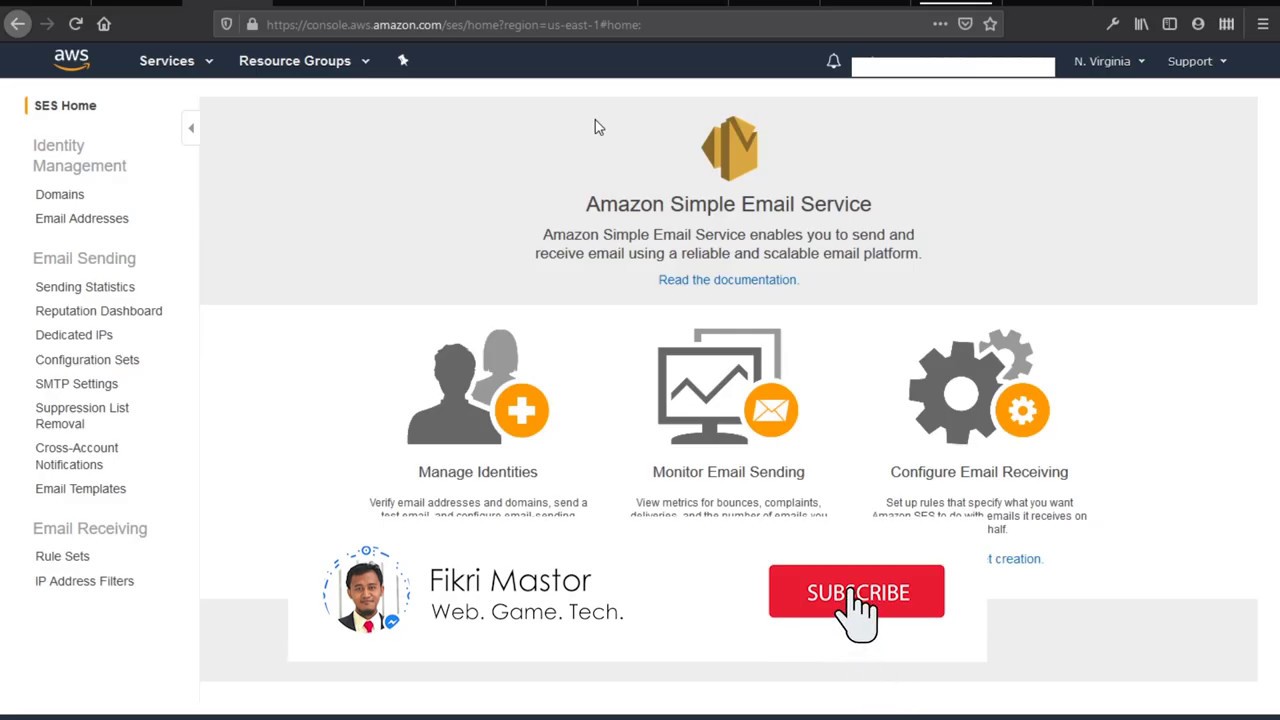This screenshot has width=1280, height=720.
Task: Click the Configure Email Receiving heading
Action: click(x=979, y=472)
